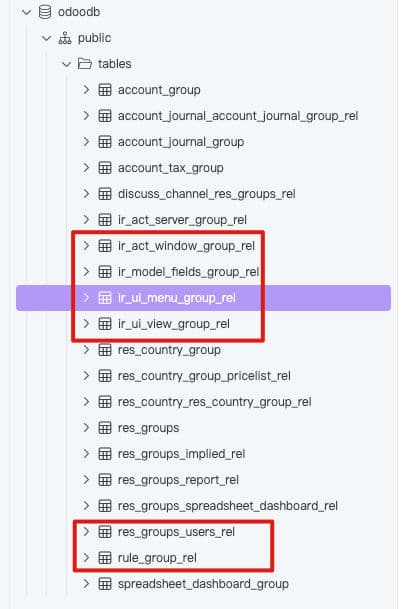This screenshot has width=418, height=609.
Task: Click the res_groups table icon
Action: pyautogui.click(x=105, y=428)
